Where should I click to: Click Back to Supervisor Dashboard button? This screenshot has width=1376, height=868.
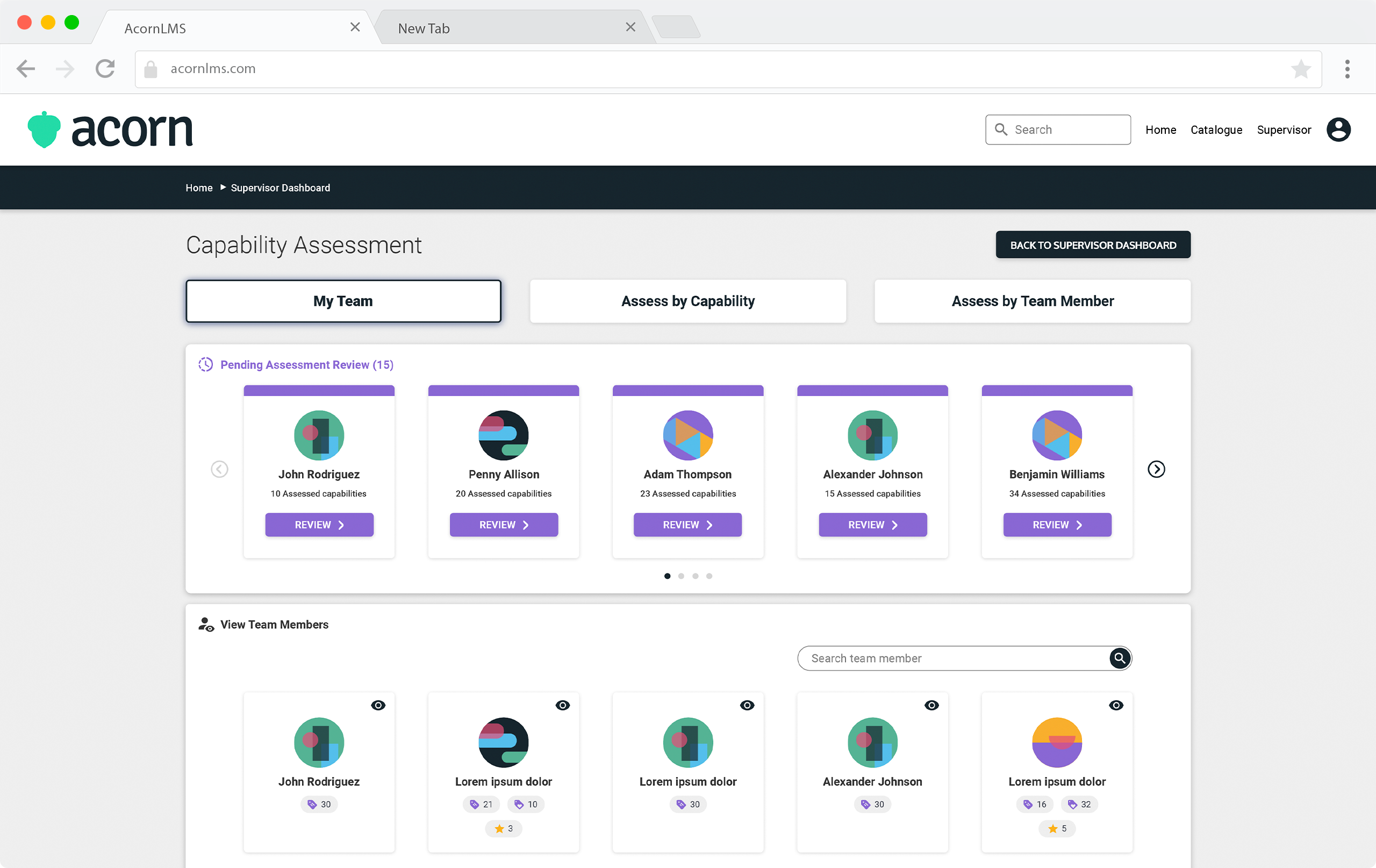tap(1093, 245)
